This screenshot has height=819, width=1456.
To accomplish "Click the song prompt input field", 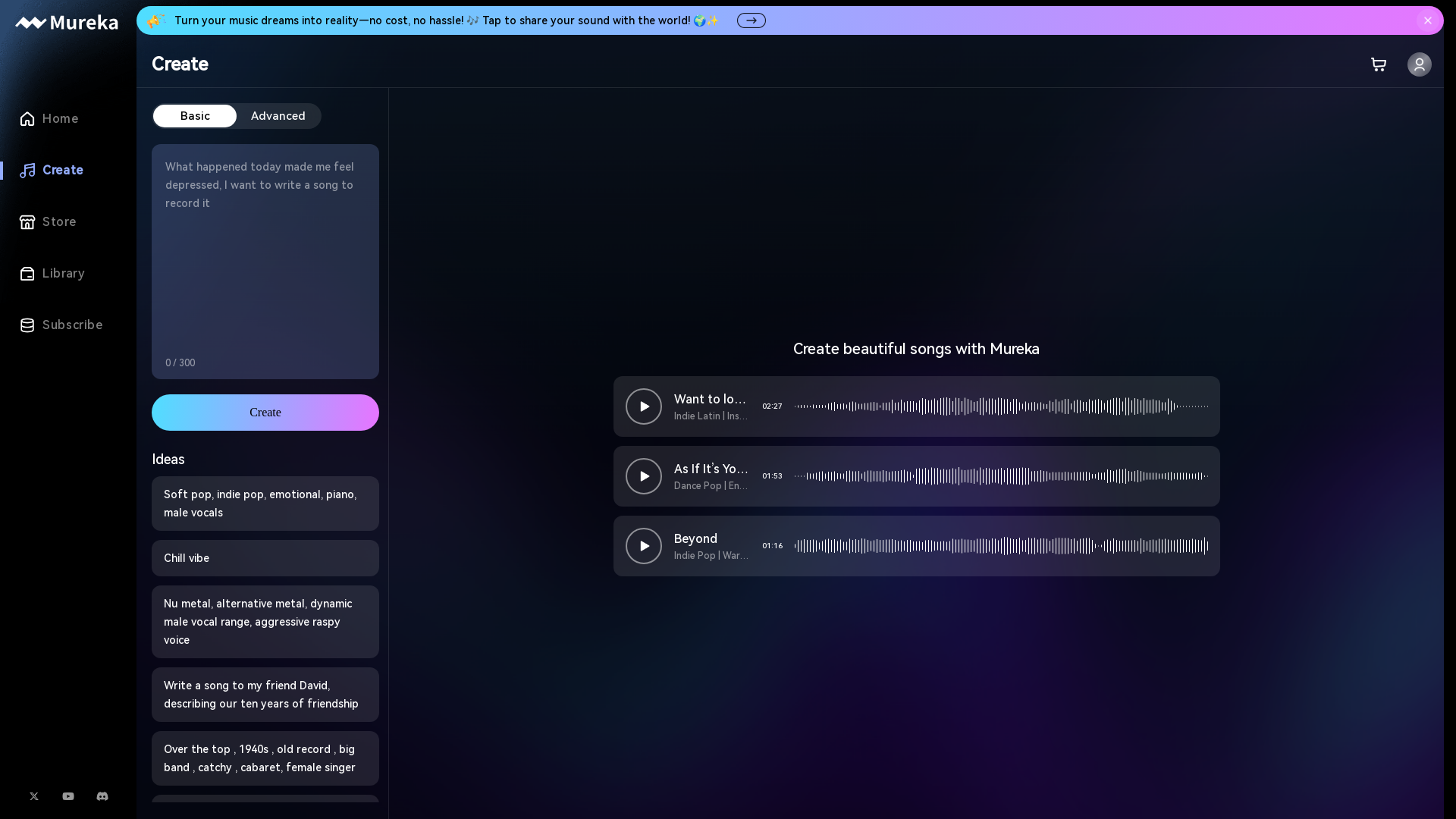I will click(265, 253).
